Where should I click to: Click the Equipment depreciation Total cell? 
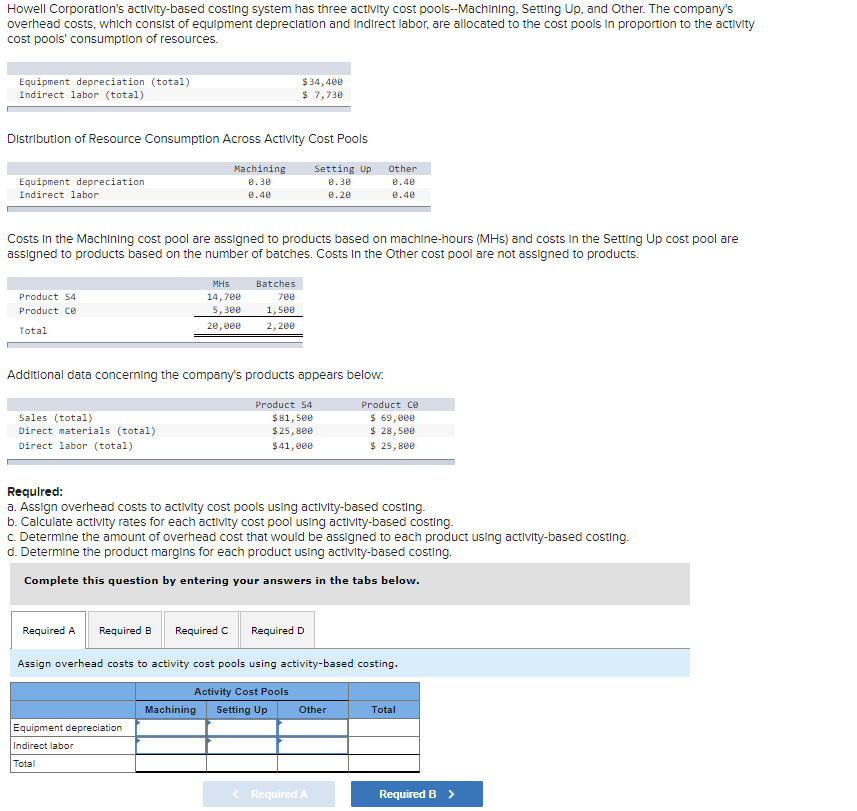(384, 727)
